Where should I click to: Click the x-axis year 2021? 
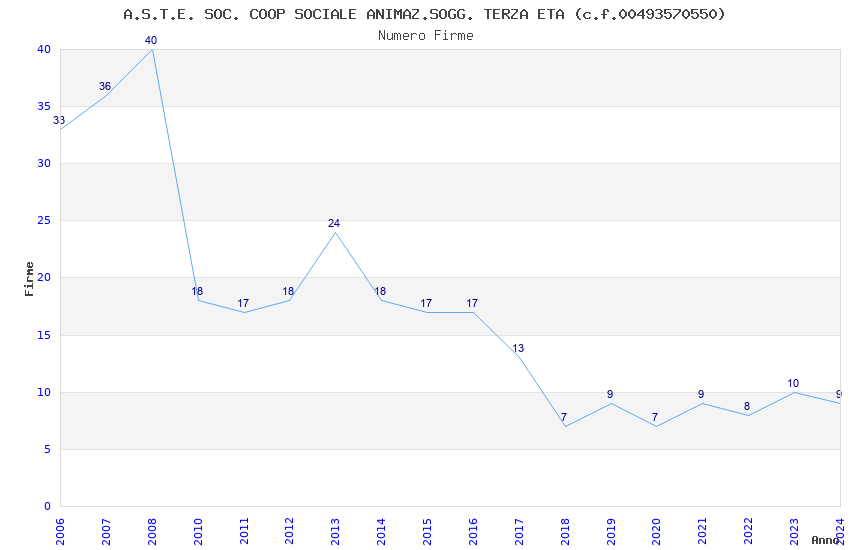(x=702, y=531)
